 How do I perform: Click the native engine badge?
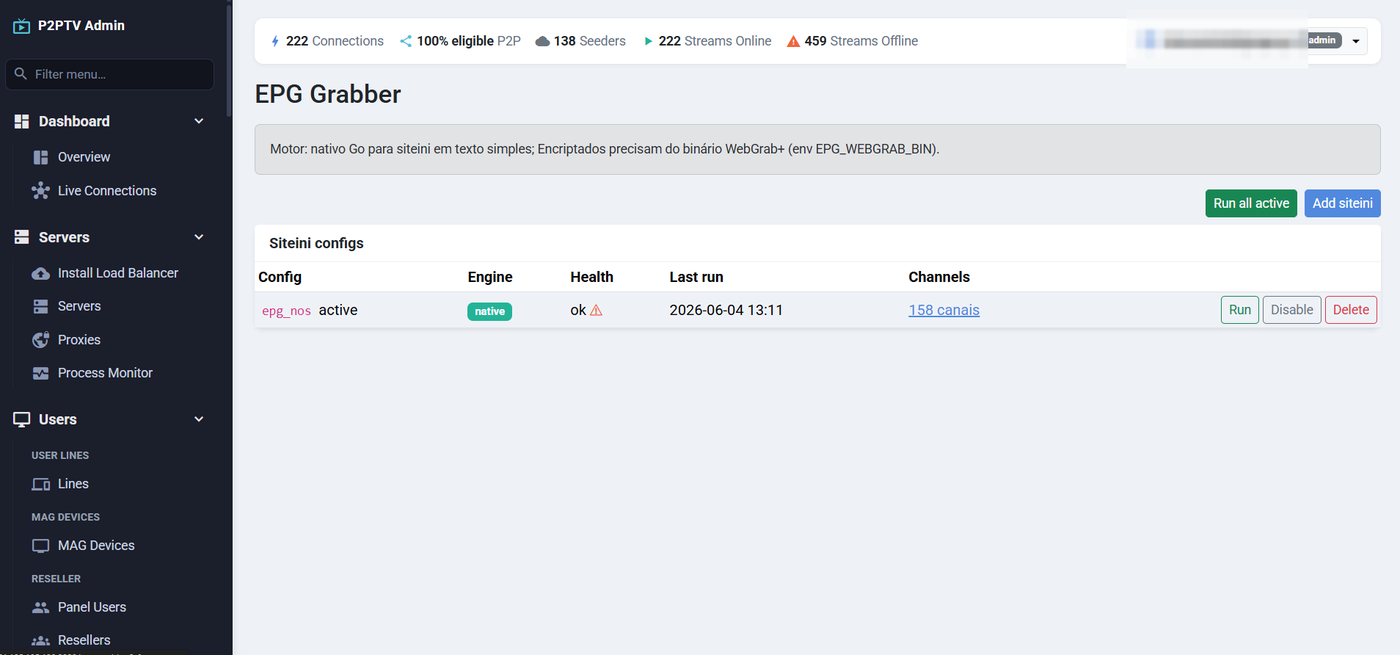(490, 311)
